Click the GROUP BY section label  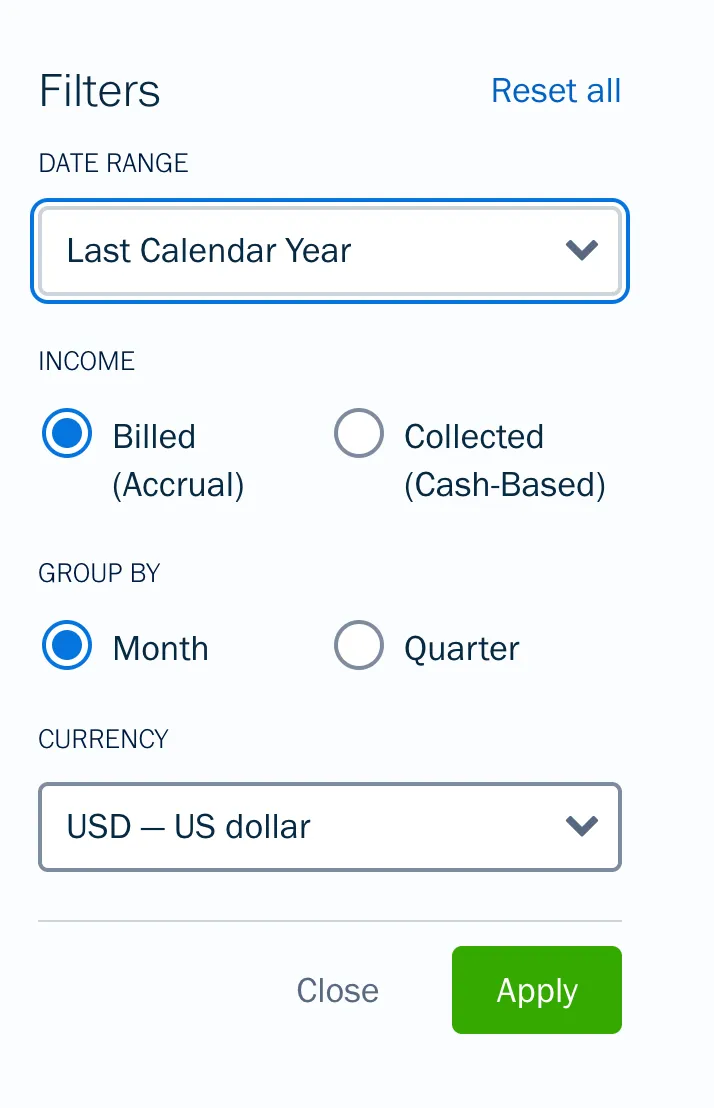(x=99, y=573)
